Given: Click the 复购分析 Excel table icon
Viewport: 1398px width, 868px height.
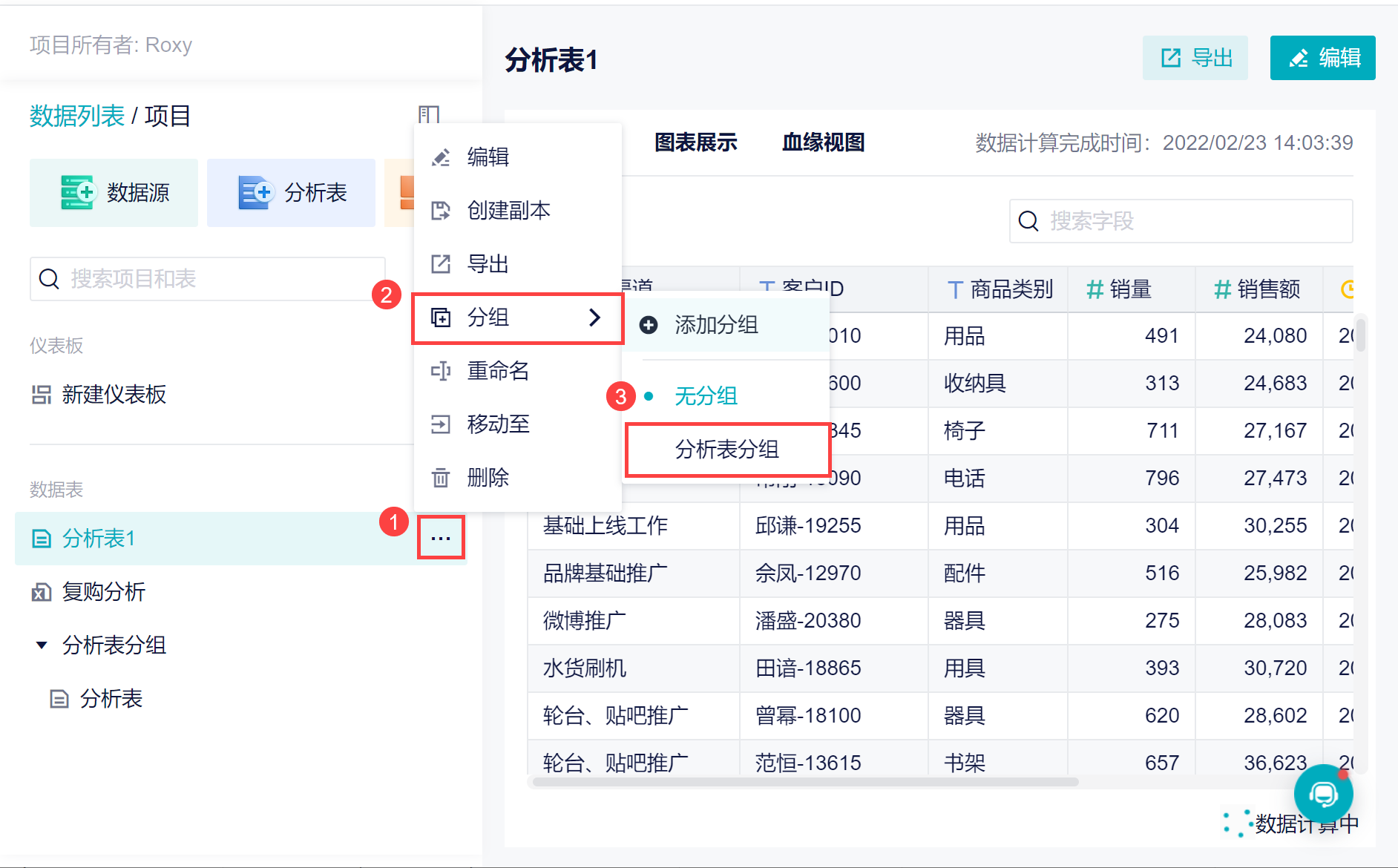Looking at the screenshot, I should (42, 592).
